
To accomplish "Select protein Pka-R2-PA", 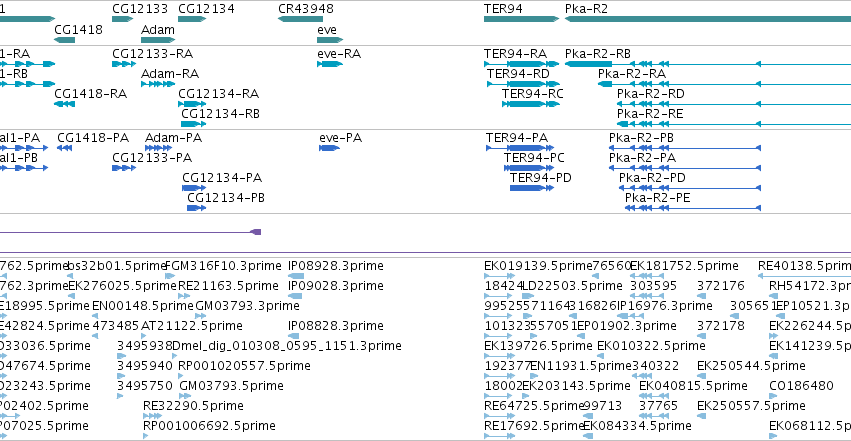I will tap(685, 168).
